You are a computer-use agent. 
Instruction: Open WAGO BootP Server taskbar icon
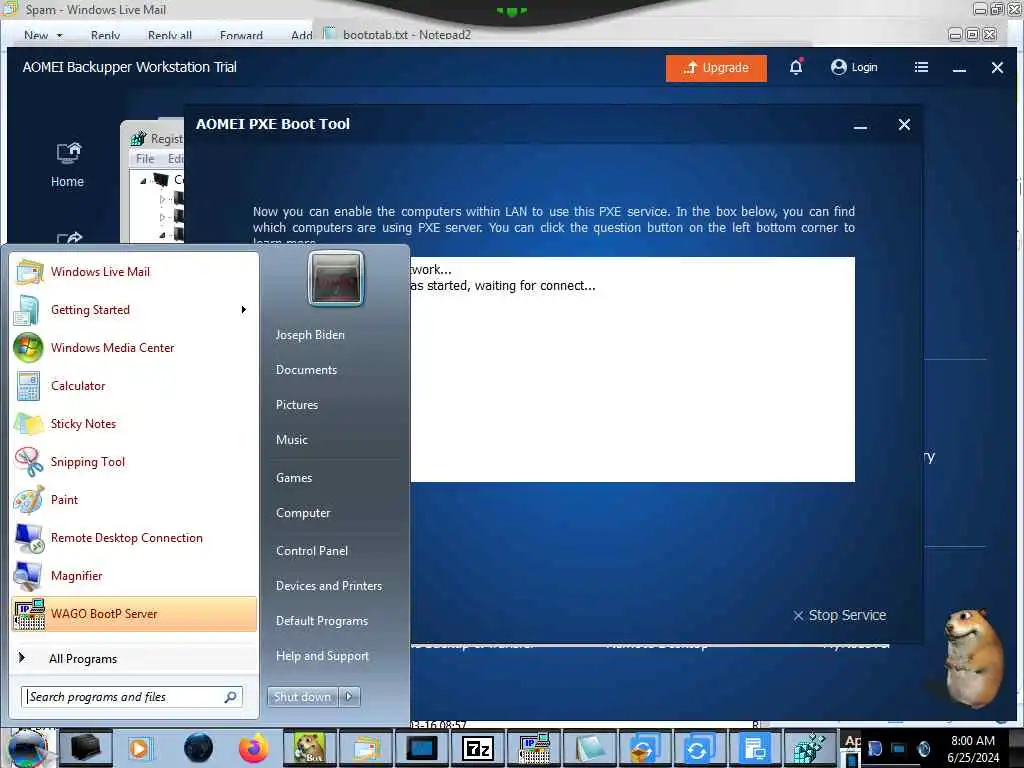pyautogui.click(x=534, y=748)
